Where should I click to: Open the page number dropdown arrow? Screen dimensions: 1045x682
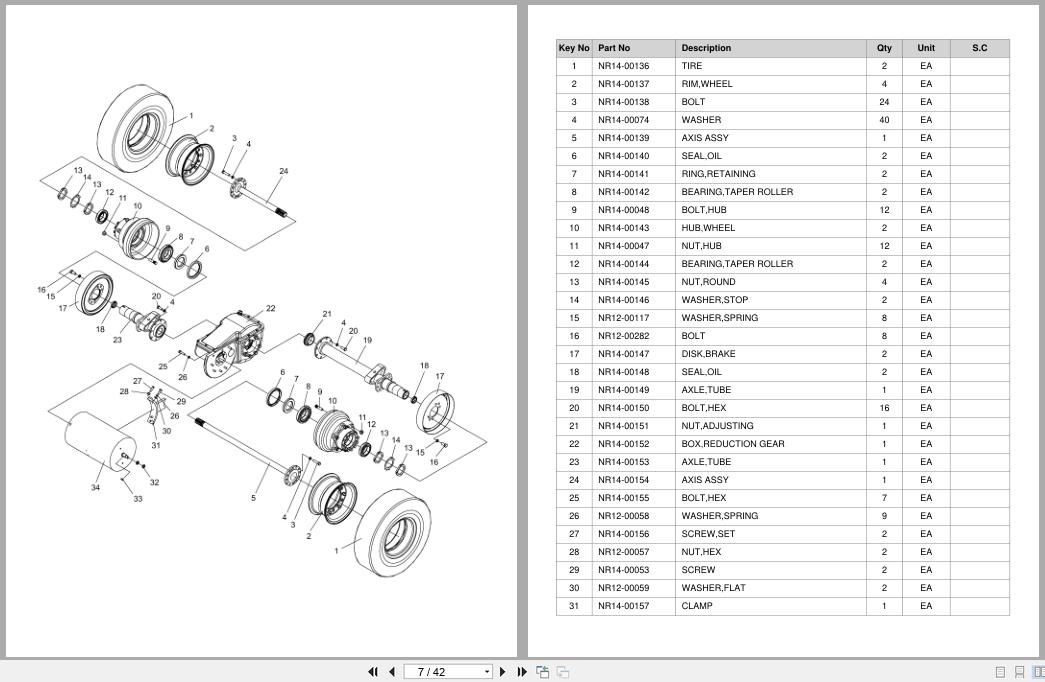pyautogui.click(x=487, y=672)
